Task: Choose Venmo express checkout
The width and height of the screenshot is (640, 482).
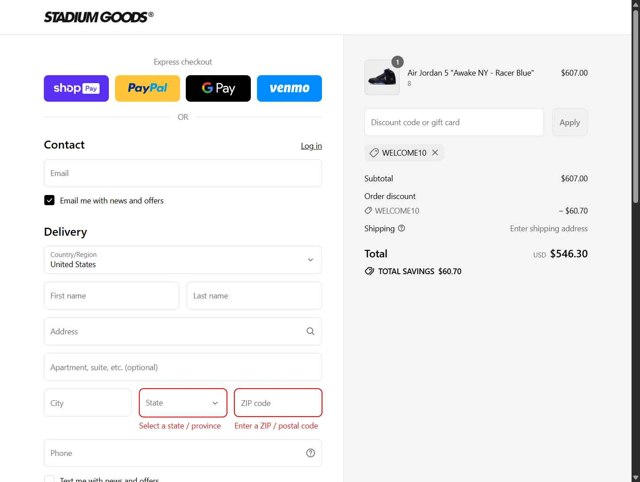Action: [x=289, y=88]
